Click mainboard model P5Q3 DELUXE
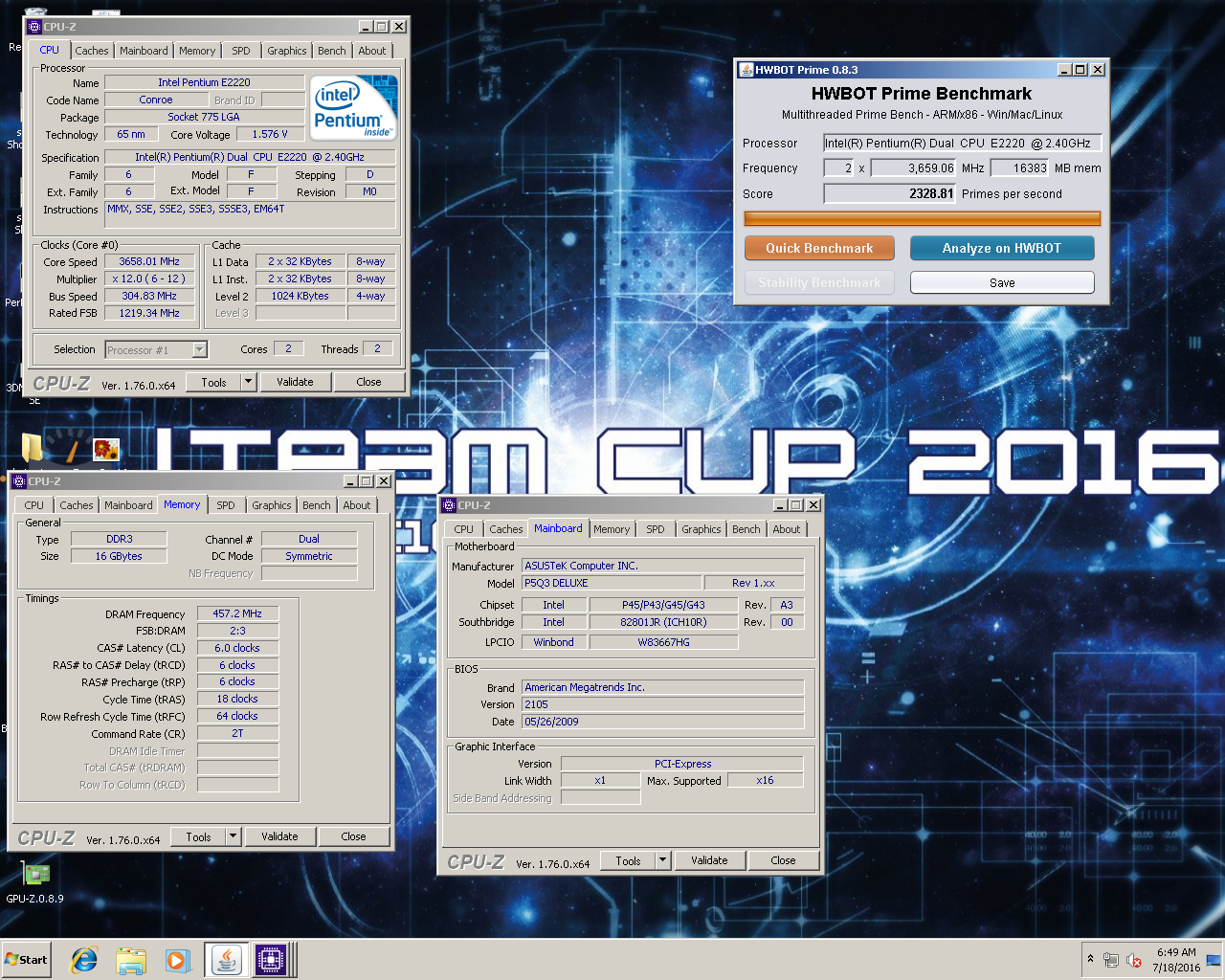The width and height of the screenshot is (1225, 980). pyautogui.click(x=611, y=583)
